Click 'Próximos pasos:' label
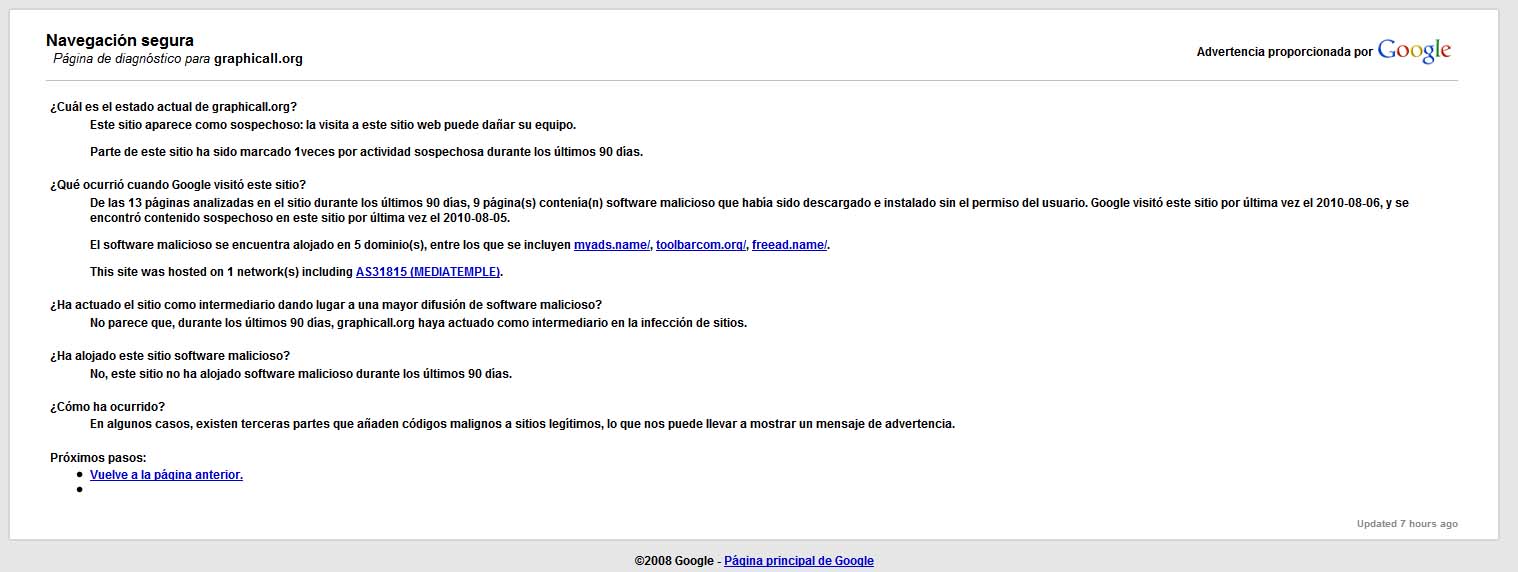 98,458
